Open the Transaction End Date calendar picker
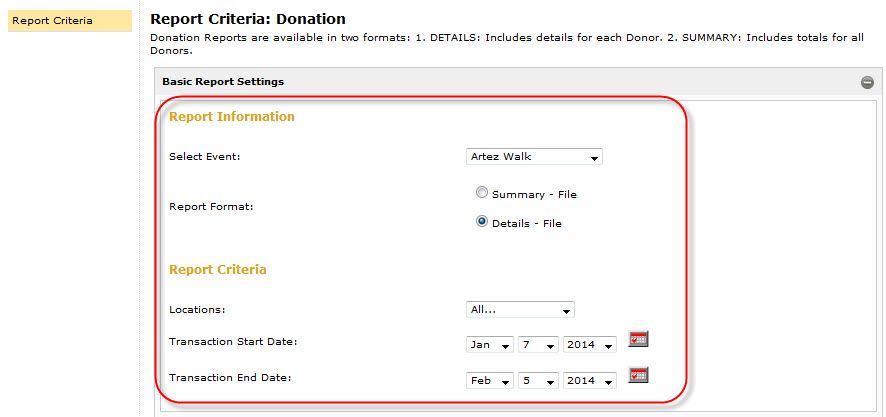The image size is (886, 417). [638, 376]
